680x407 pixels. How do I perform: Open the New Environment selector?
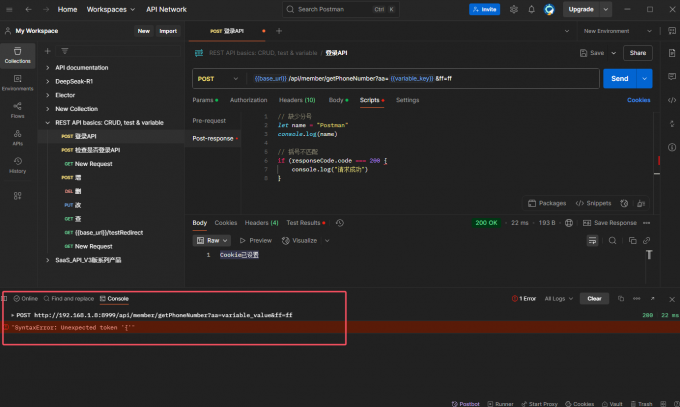tap(618, 31)
